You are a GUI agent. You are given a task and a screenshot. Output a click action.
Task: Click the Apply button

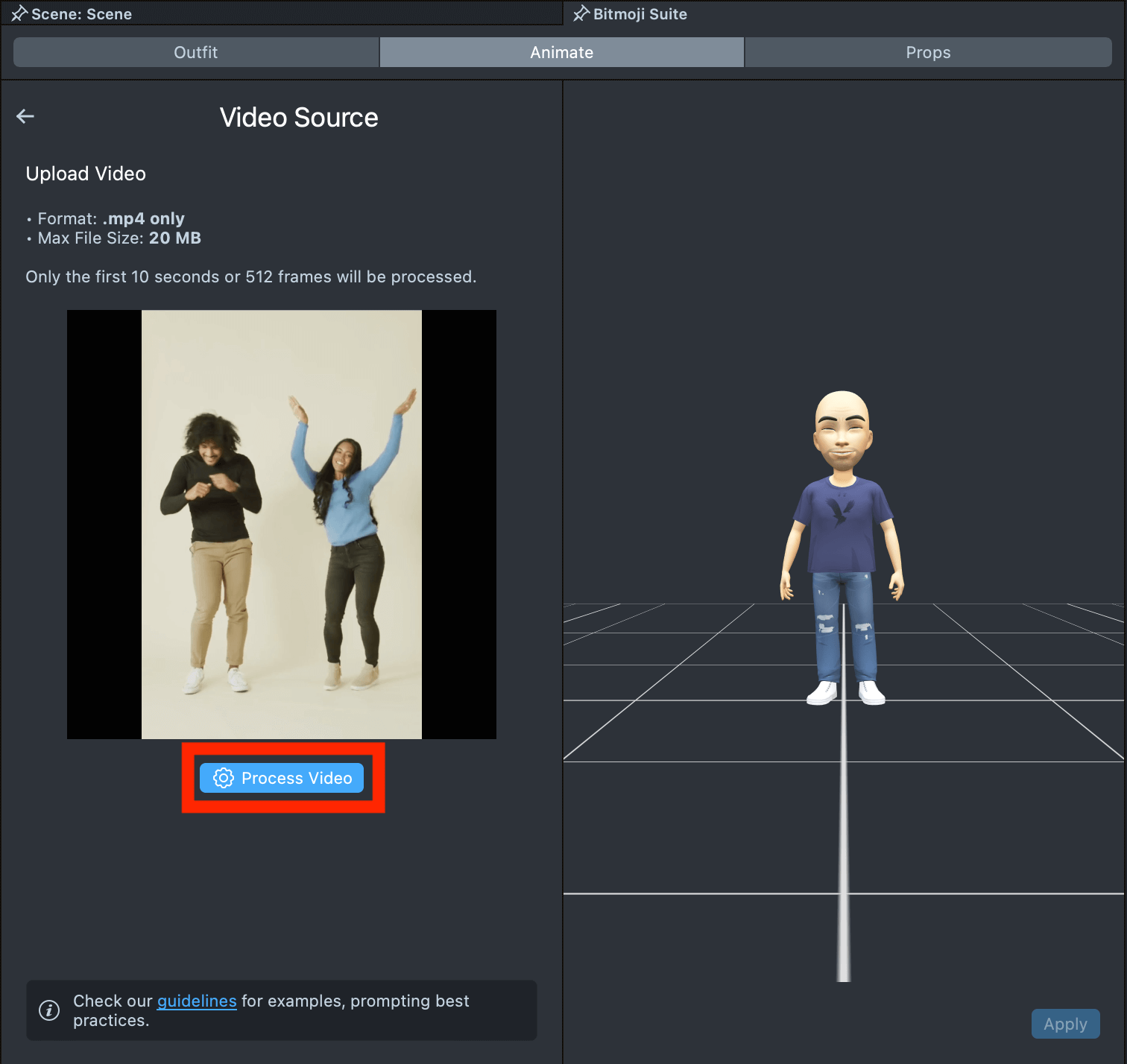tap(1064, 1024)
